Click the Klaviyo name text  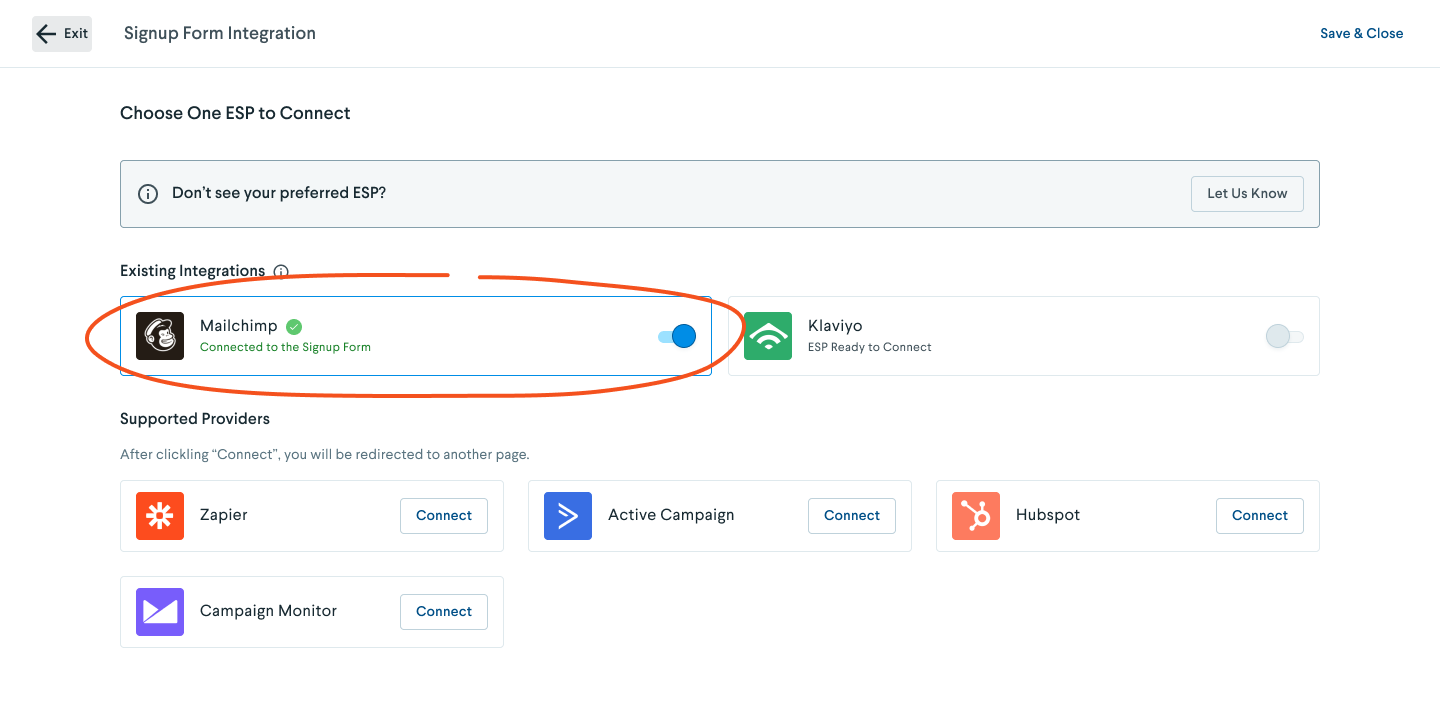coord(835,326)
